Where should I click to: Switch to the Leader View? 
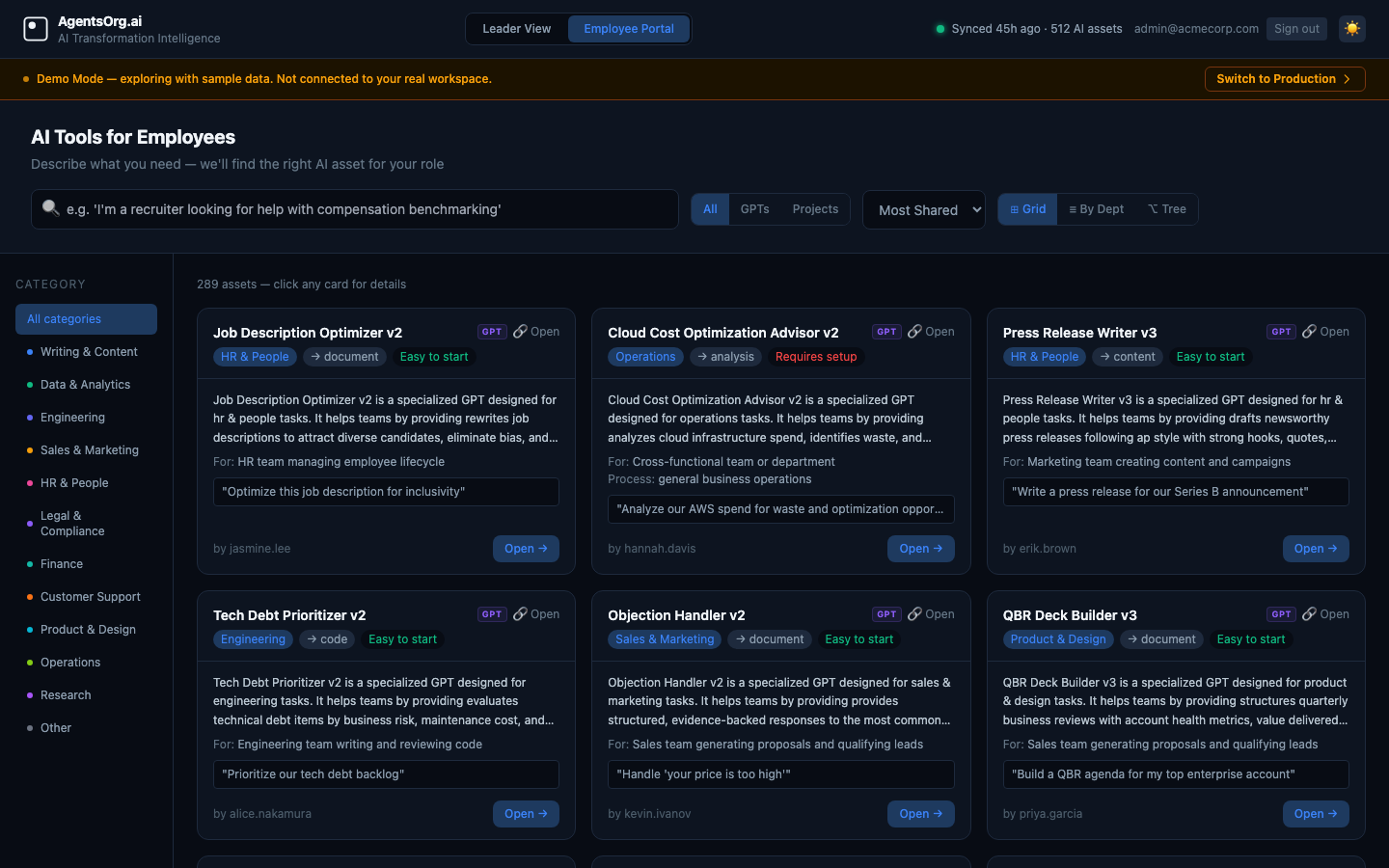pos(518,29)
